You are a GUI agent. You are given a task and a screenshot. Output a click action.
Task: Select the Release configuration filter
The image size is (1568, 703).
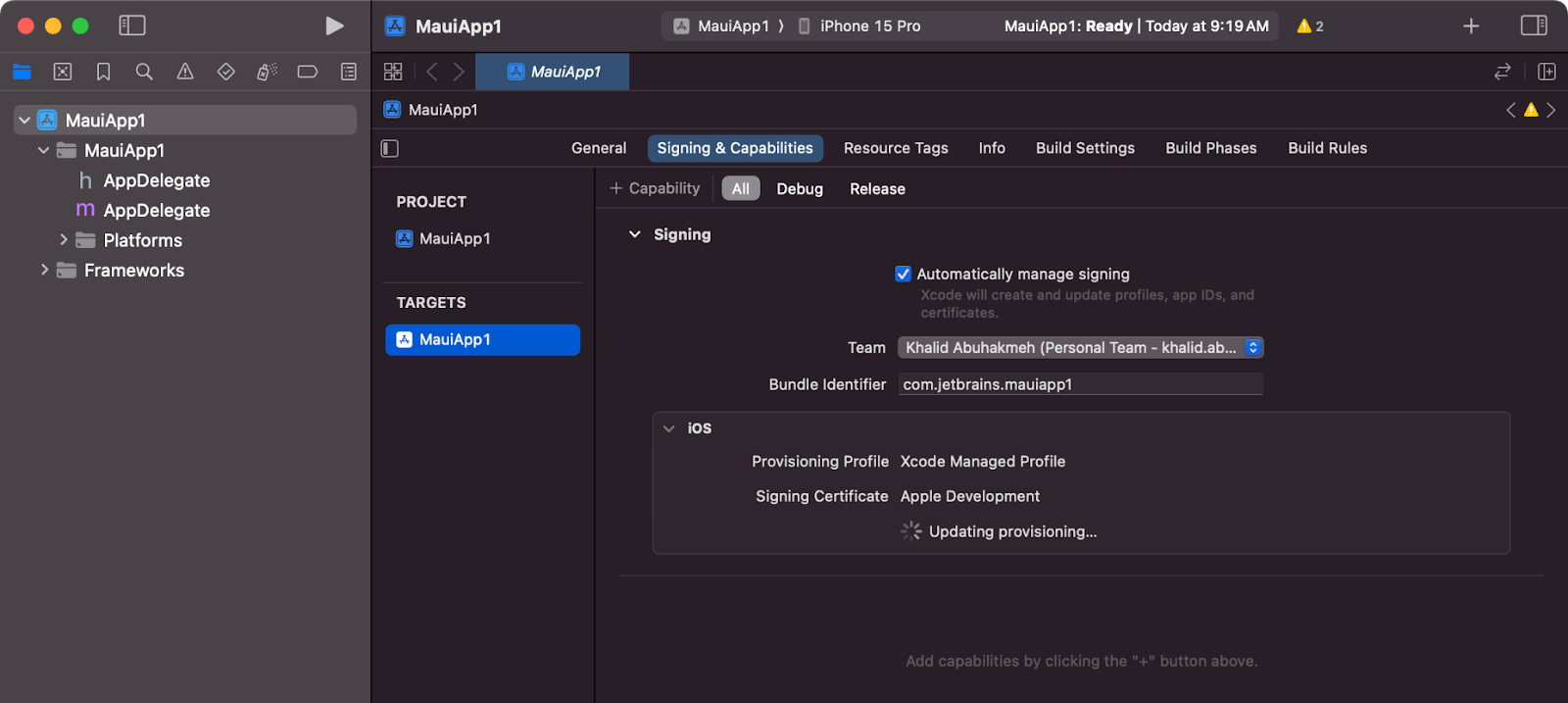877,189
